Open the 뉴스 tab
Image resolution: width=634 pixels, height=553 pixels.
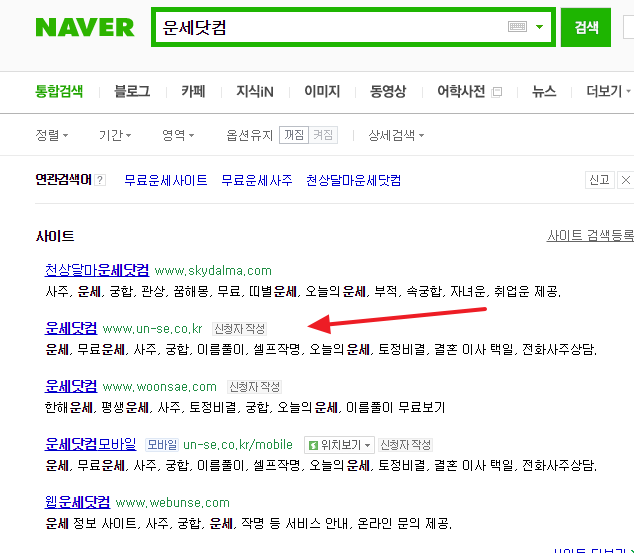click(x=544, y=91)
